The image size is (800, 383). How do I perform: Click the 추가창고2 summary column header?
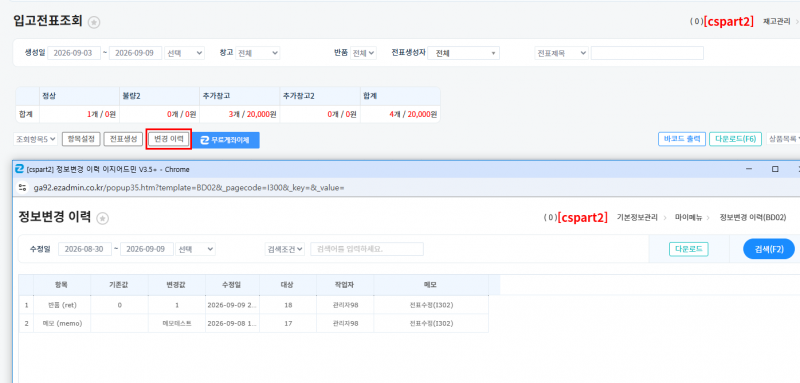(x=320, y=95)
